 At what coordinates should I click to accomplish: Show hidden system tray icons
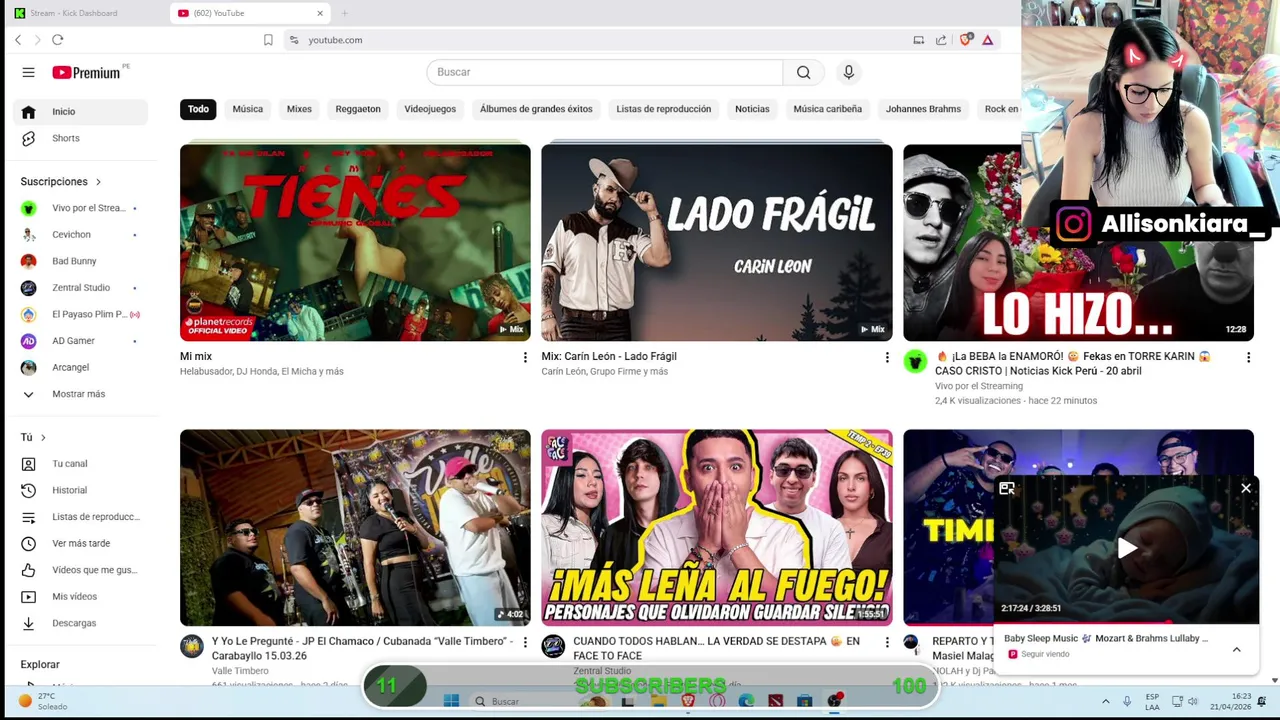[1105, 701]
